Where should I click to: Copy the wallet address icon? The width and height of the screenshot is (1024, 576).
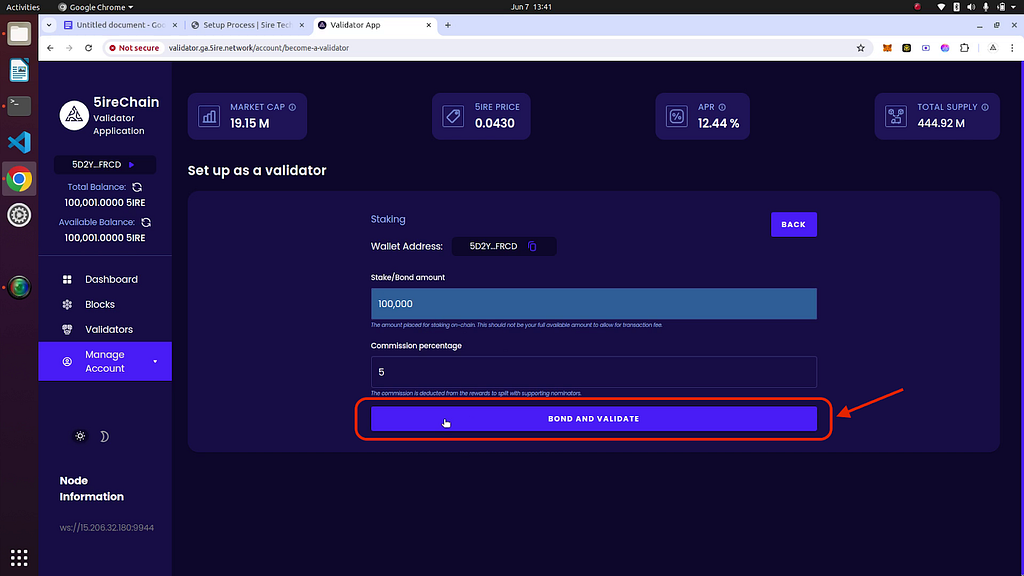tap(532, 246)
